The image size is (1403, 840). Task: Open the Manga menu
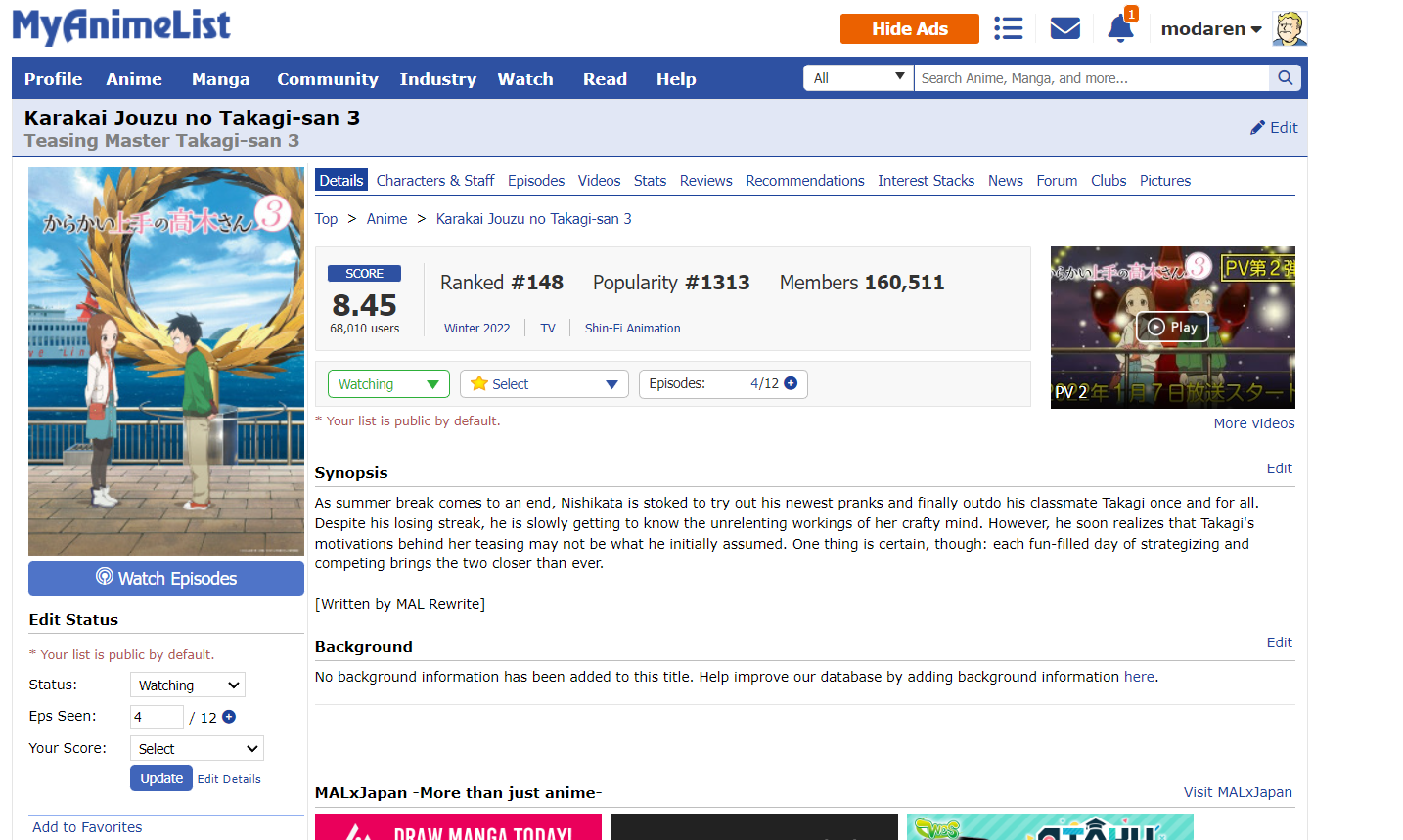coord(220,79)
